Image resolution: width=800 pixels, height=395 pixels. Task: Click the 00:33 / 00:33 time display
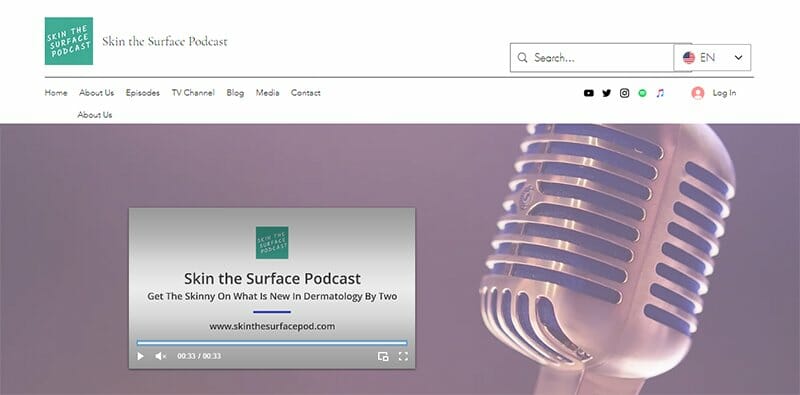[x=199, y=356]
